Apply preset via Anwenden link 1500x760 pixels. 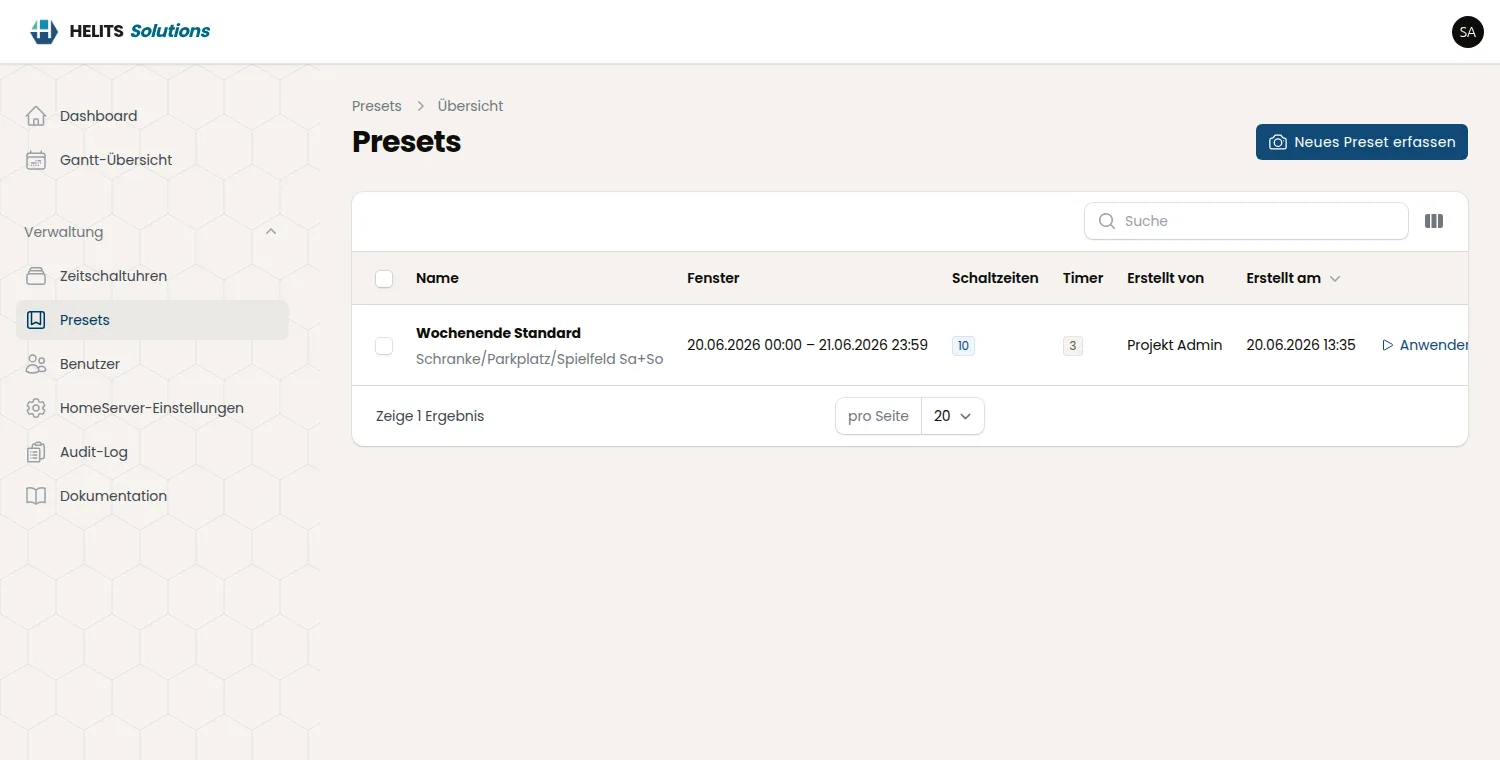pyautogui.click(x=1425, y=345)
